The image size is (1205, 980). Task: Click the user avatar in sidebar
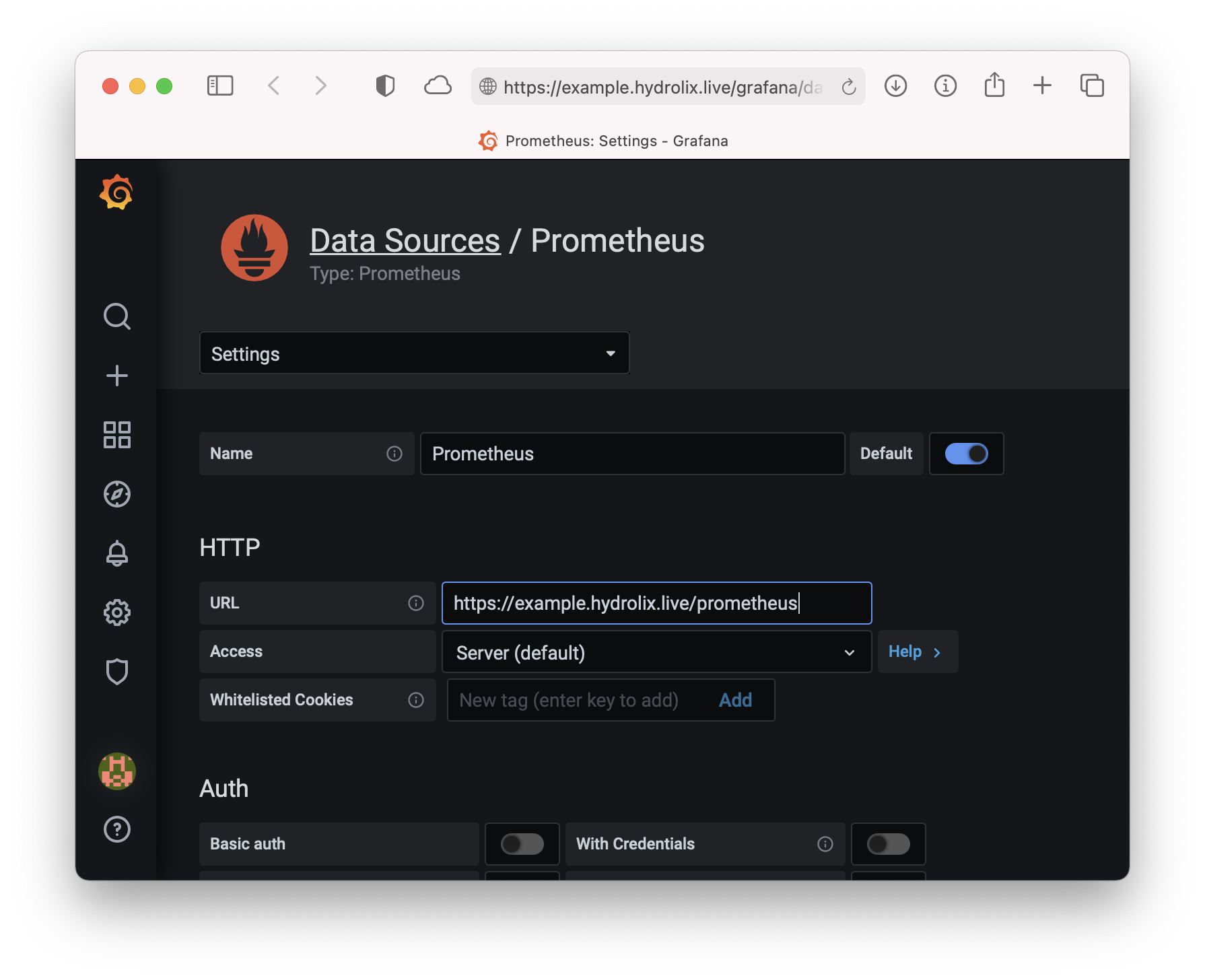[x=117, y=771]
